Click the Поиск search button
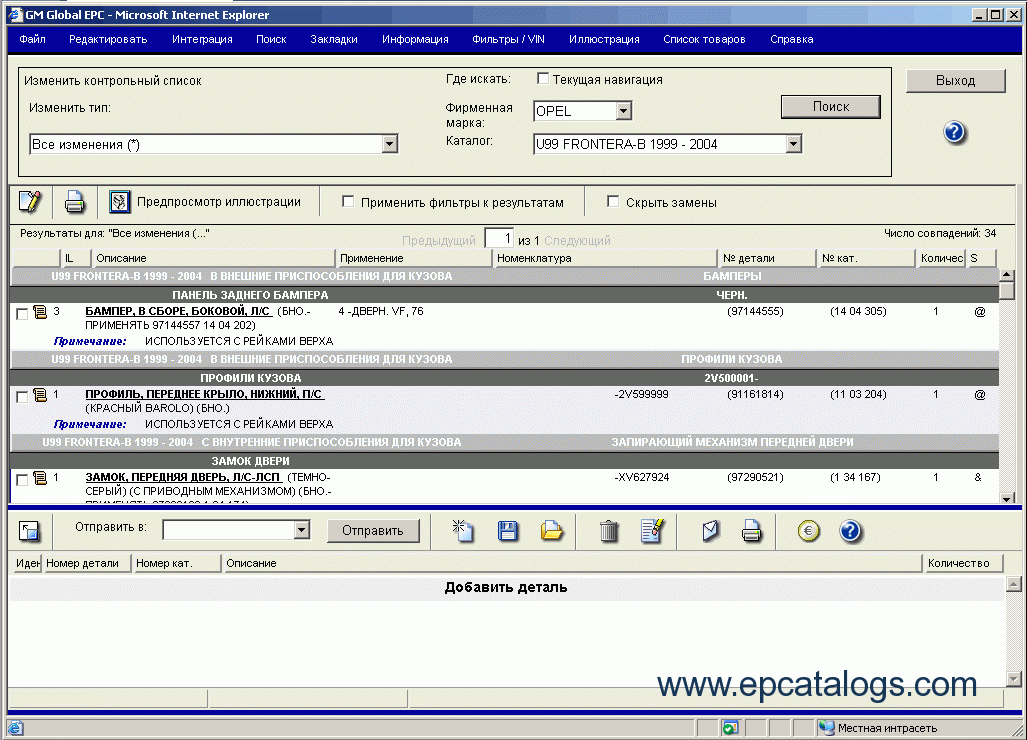This screenshot has width=1027, height=740. click(x=831, y=107)
